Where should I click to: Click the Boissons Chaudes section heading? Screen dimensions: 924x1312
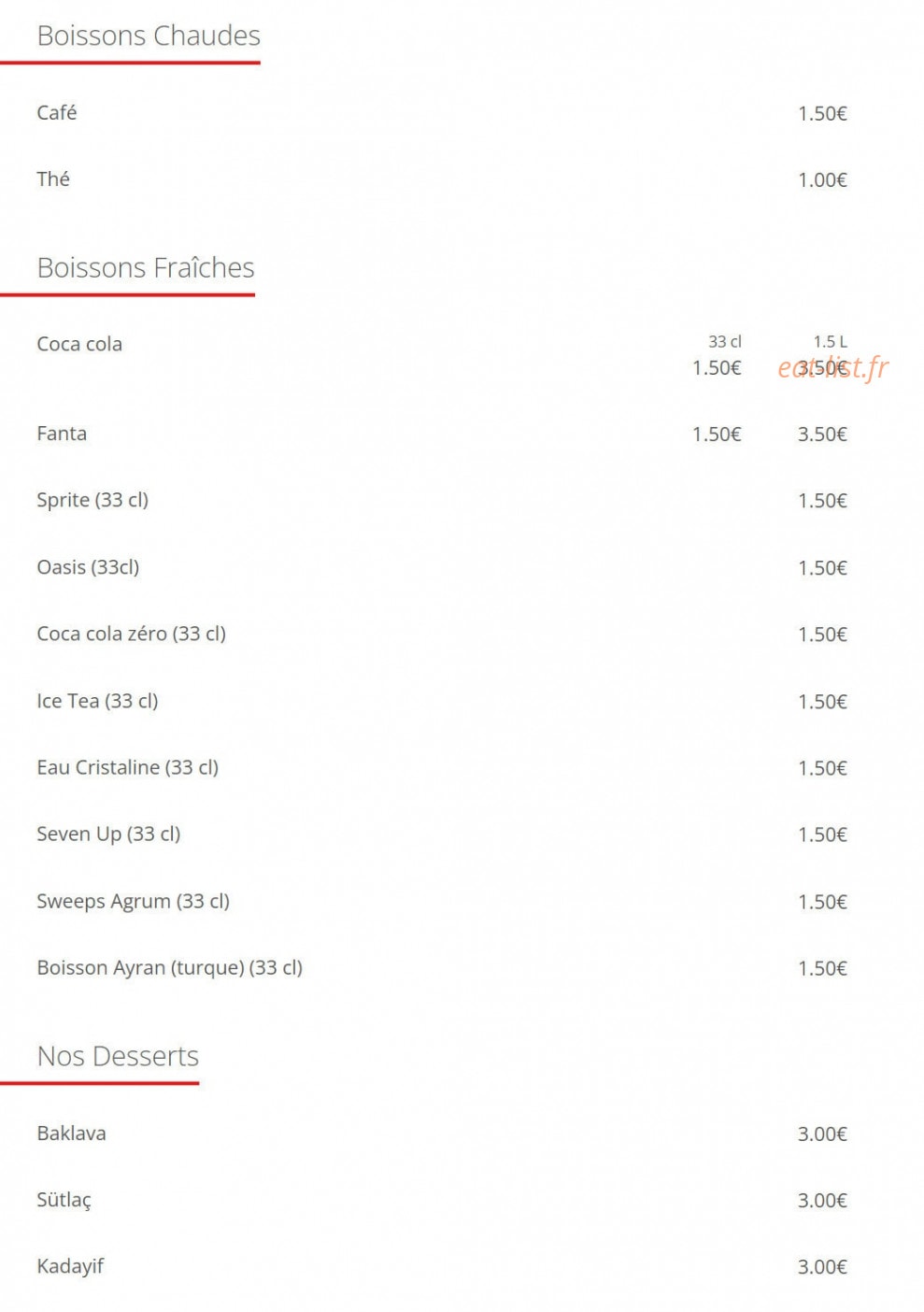click(149, 36)
